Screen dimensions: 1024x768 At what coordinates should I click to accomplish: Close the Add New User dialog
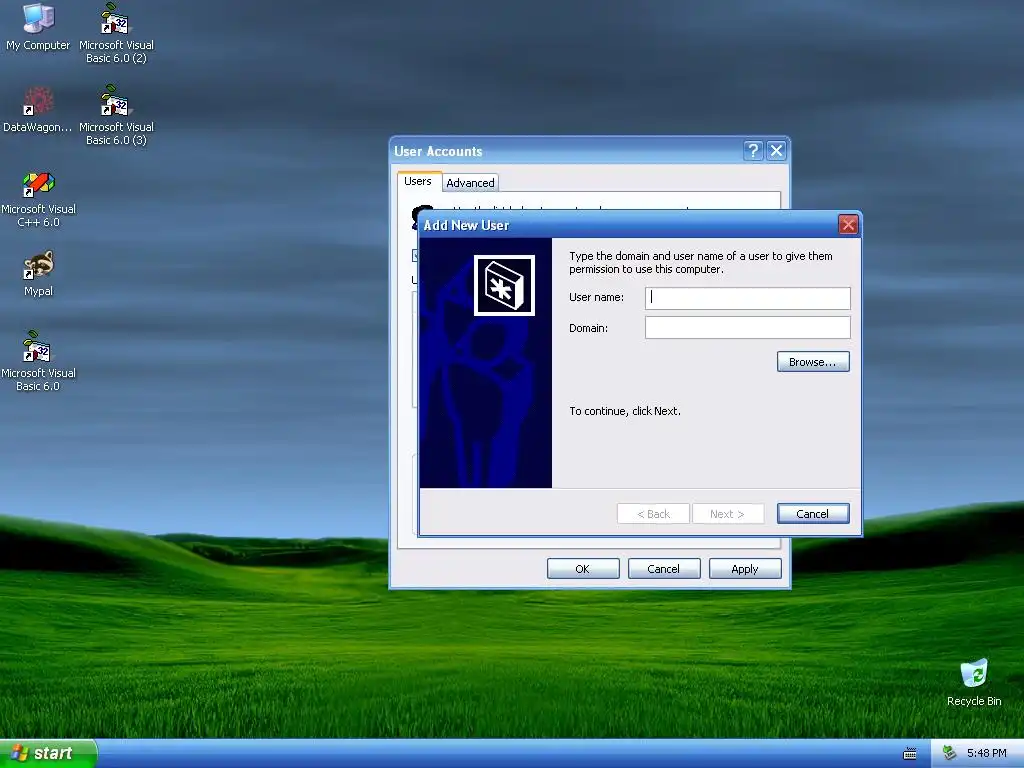(x=848, y=225)
